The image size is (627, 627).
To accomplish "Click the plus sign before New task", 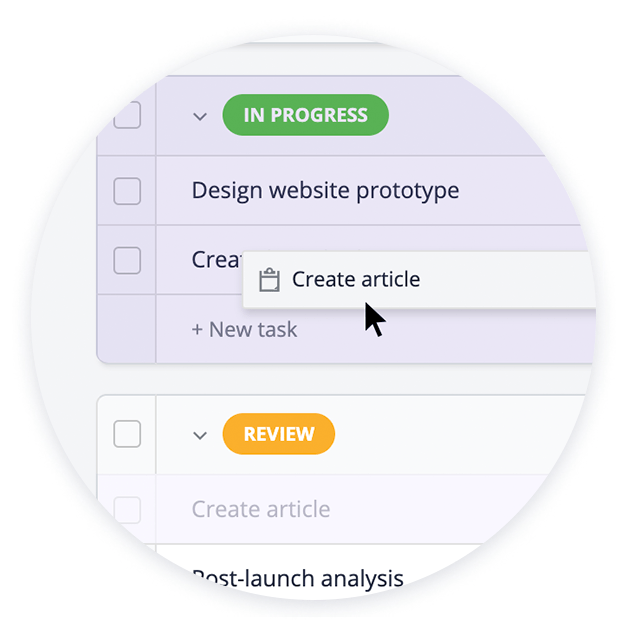I will coord(197,330).
